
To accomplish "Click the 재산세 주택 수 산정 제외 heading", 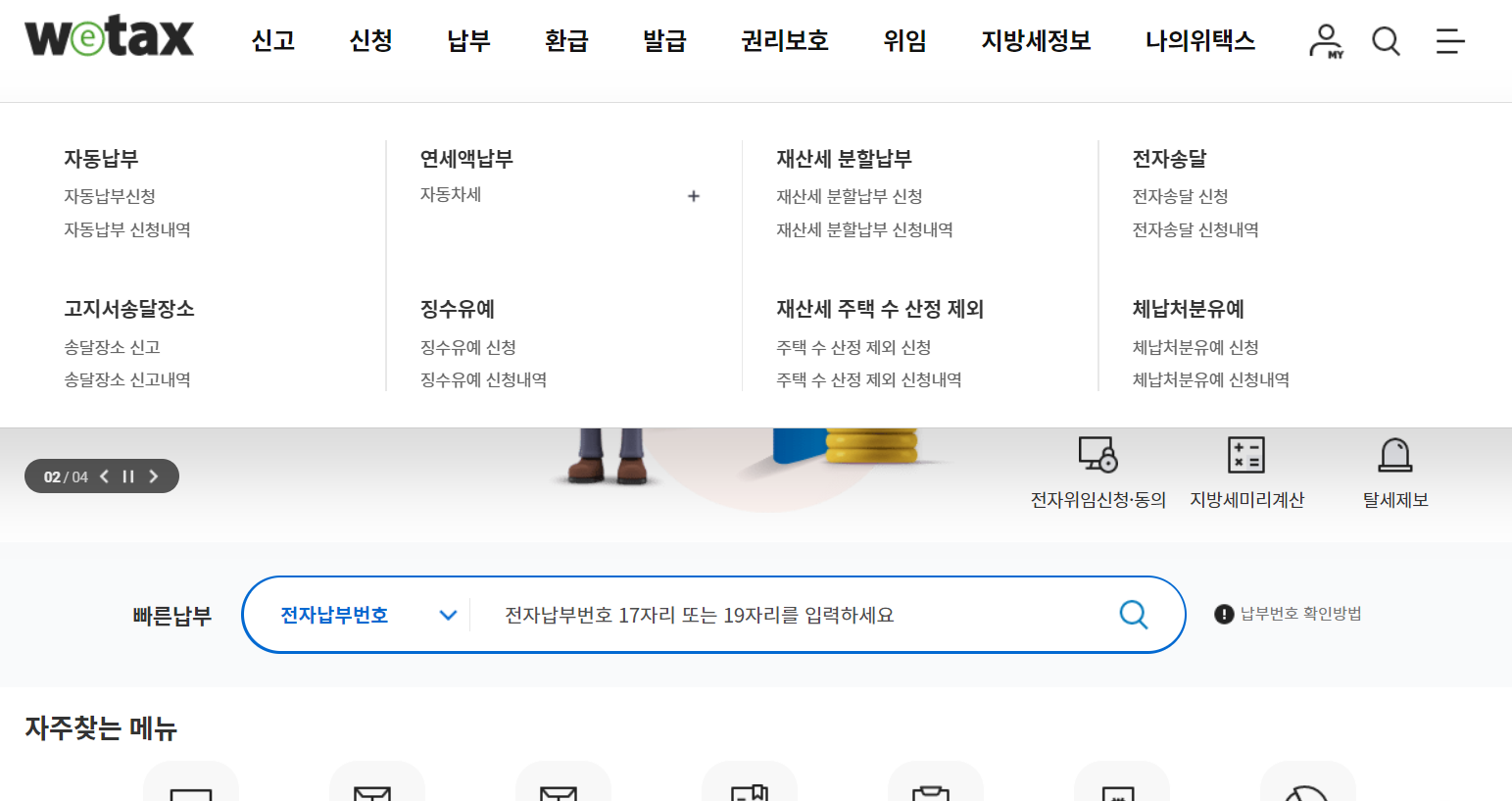I will pos(880,309).
